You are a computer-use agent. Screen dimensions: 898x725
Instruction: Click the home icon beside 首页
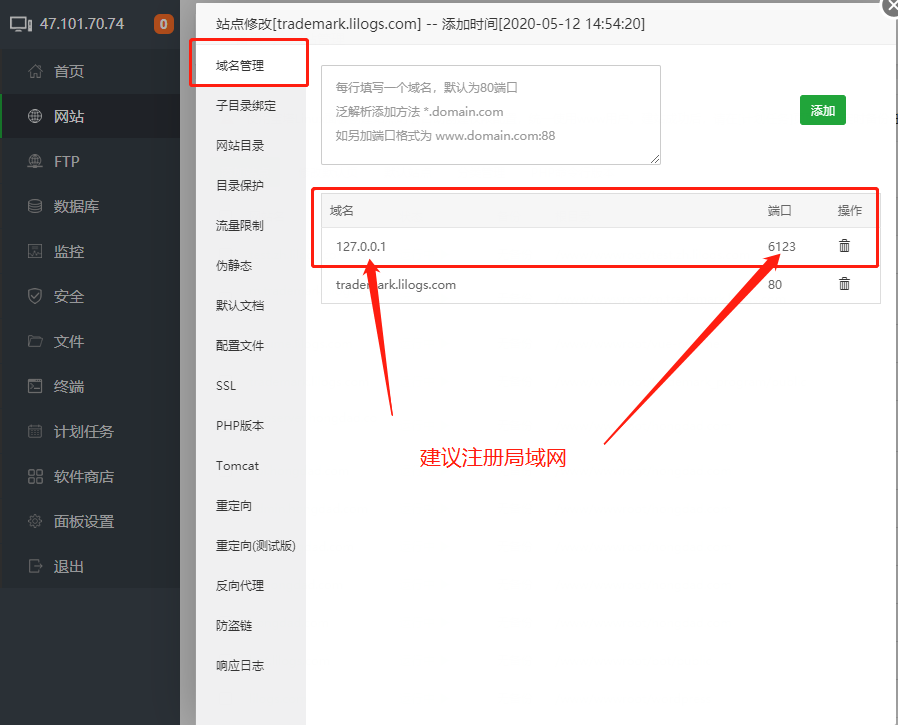(36, 71)
